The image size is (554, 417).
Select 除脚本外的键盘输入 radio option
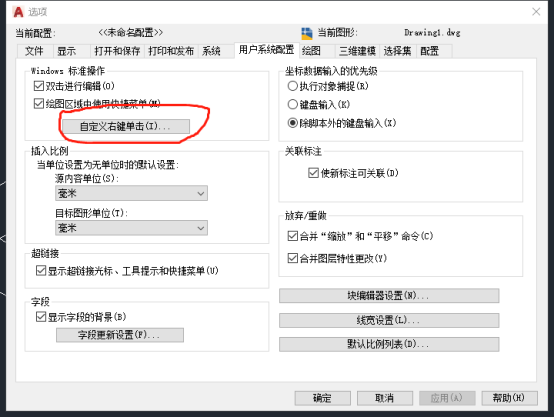point(293,123)
